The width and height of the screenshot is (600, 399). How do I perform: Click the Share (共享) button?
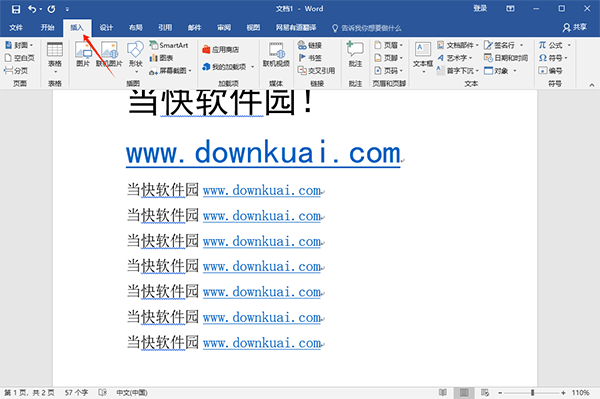pyautogui.click(x=574, y=28)
